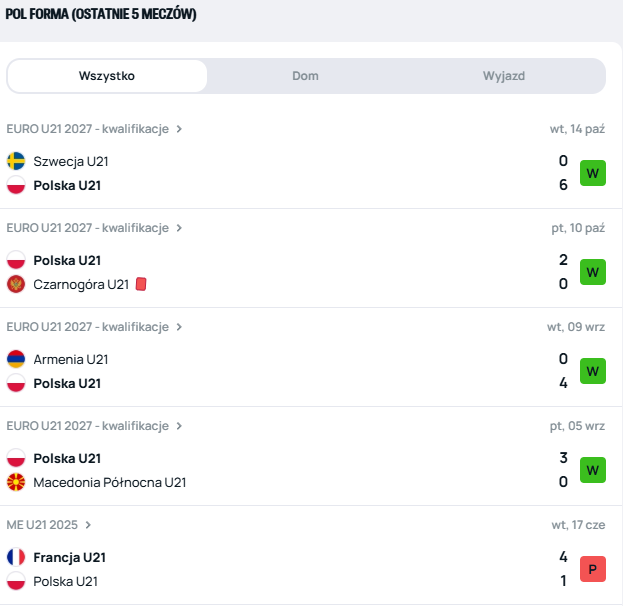The height and width of the screenshot is (606, 623).
Task: Click the green W badge for Armenia match
Action: pos(593,371)
